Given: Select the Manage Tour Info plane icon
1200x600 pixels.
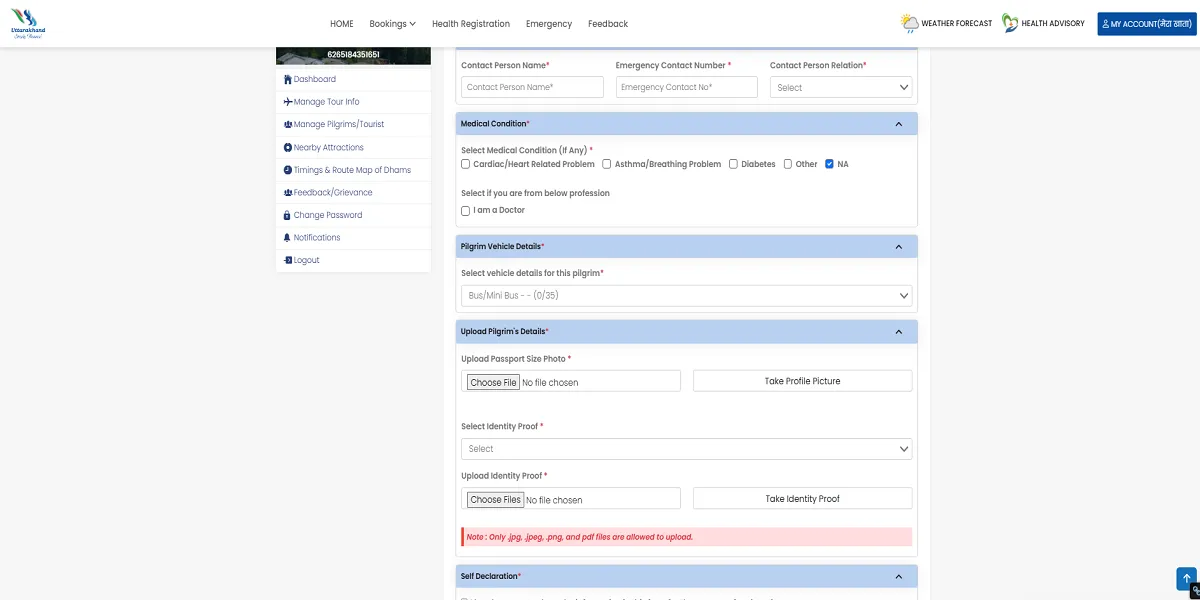Looking at the screenshot, I should coord(290,102).
